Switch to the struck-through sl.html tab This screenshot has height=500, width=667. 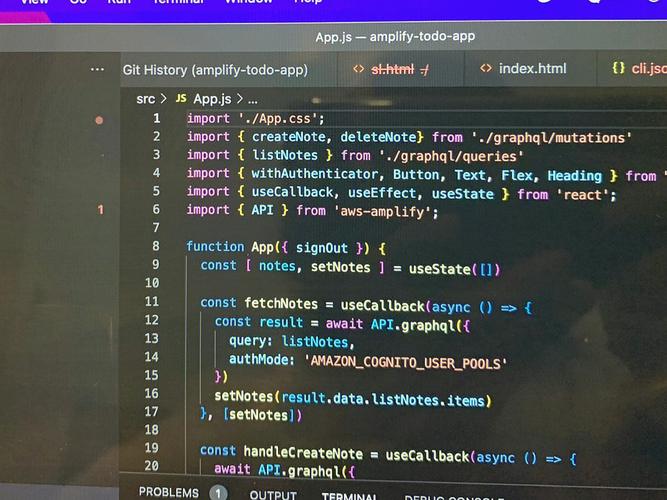tap(392, 69)
